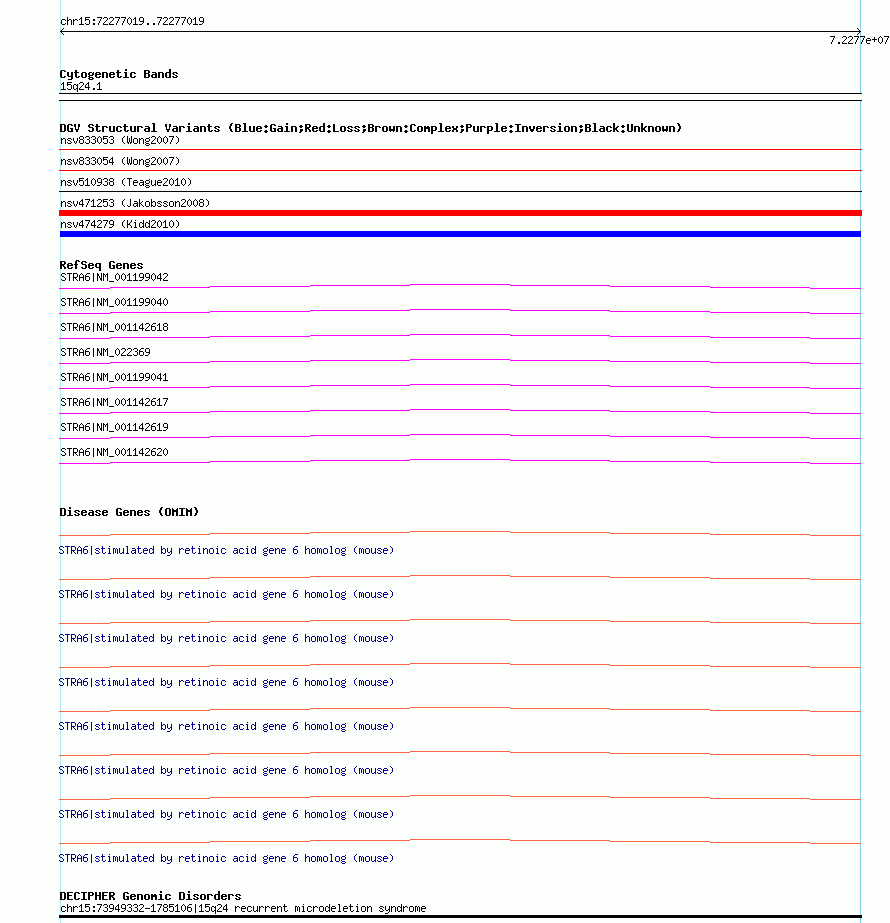This screenshot has height=923, width=890.
Task: Click the black DECIPHER microdeletion bar
Action: [460, 917]
